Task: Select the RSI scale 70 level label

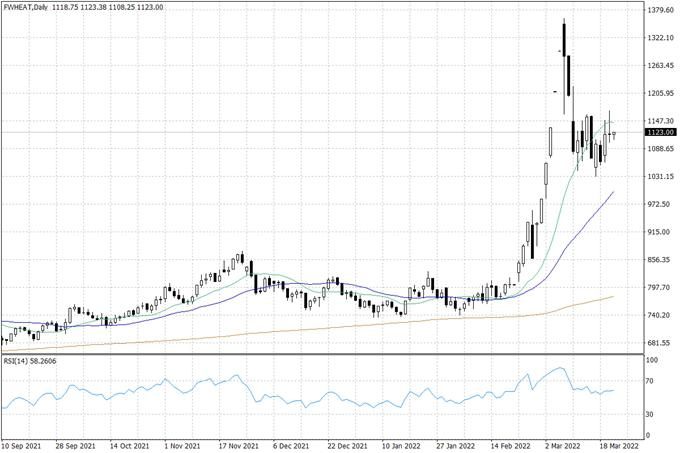Action: [652, 381]
